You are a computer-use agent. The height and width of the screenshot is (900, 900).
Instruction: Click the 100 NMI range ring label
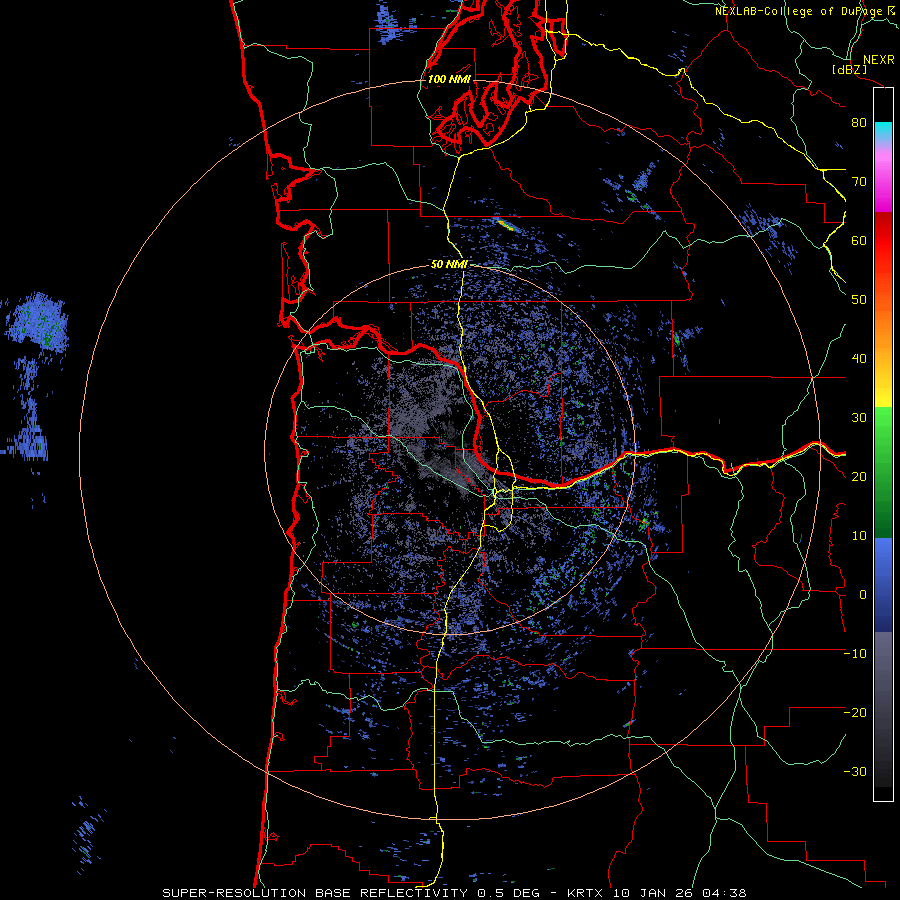pyautogui.click(x=449, y=79)
